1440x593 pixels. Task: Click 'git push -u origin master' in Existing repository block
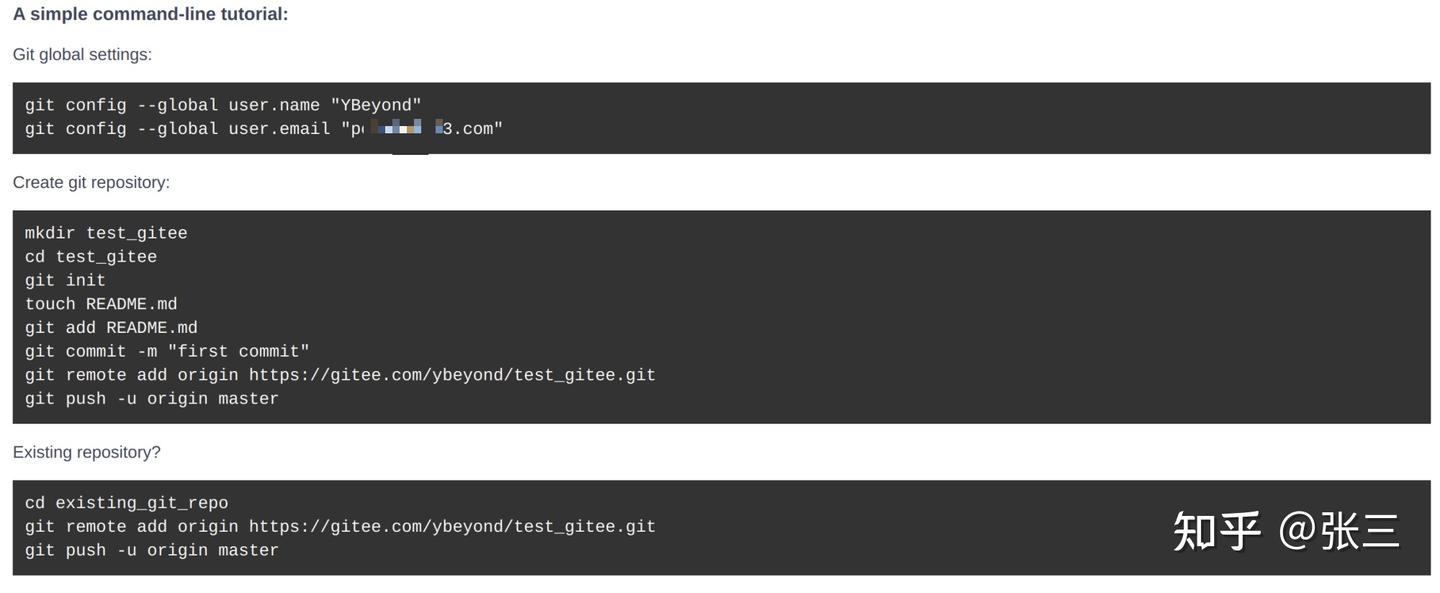pos(152,551)
